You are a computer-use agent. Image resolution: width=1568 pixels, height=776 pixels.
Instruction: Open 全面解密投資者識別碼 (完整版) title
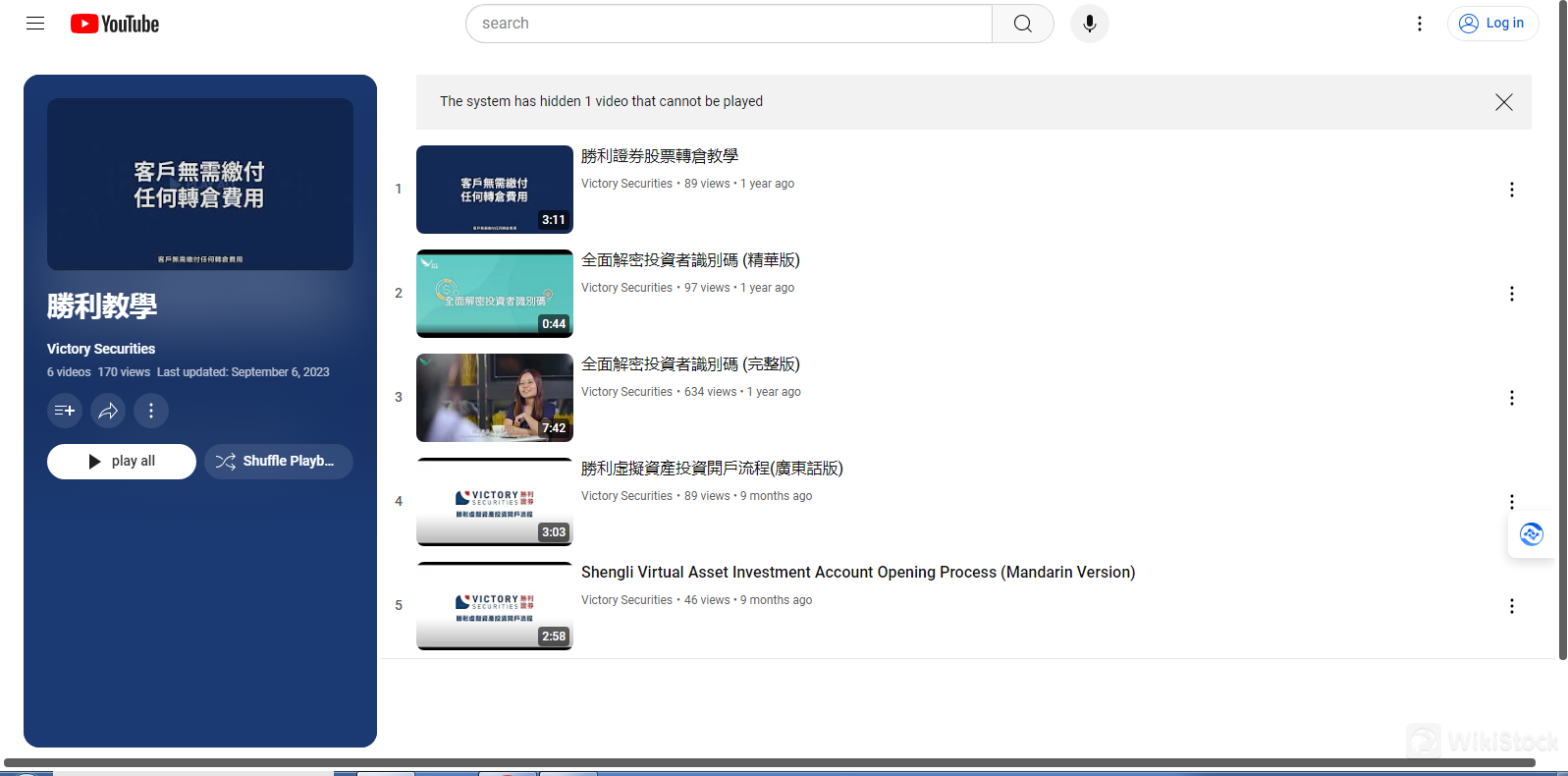(x=690, y=364)
